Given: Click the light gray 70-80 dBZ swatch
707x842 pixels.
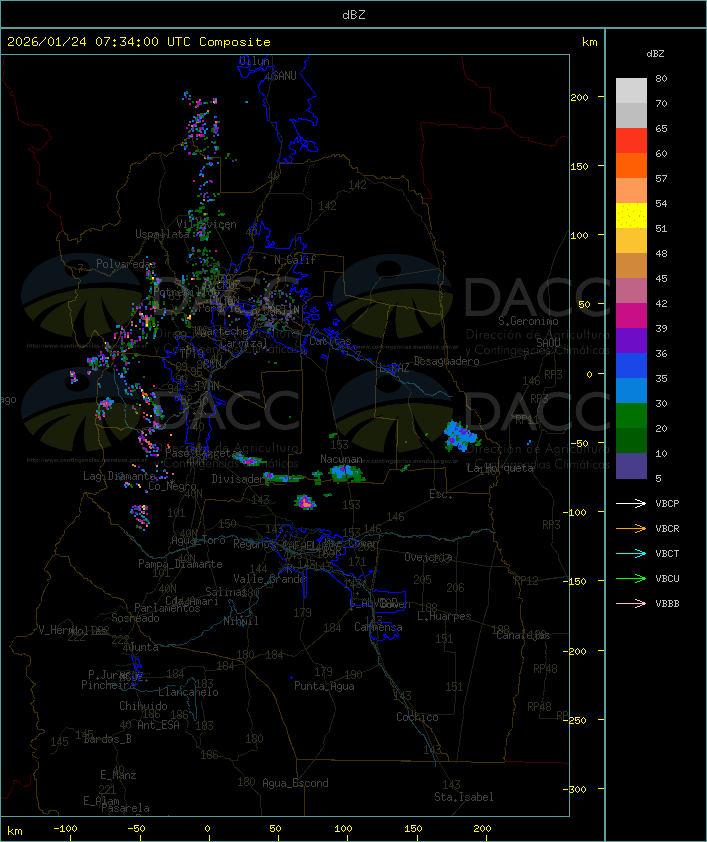Looking at the screenshot, I should click(x=631, y=91).
